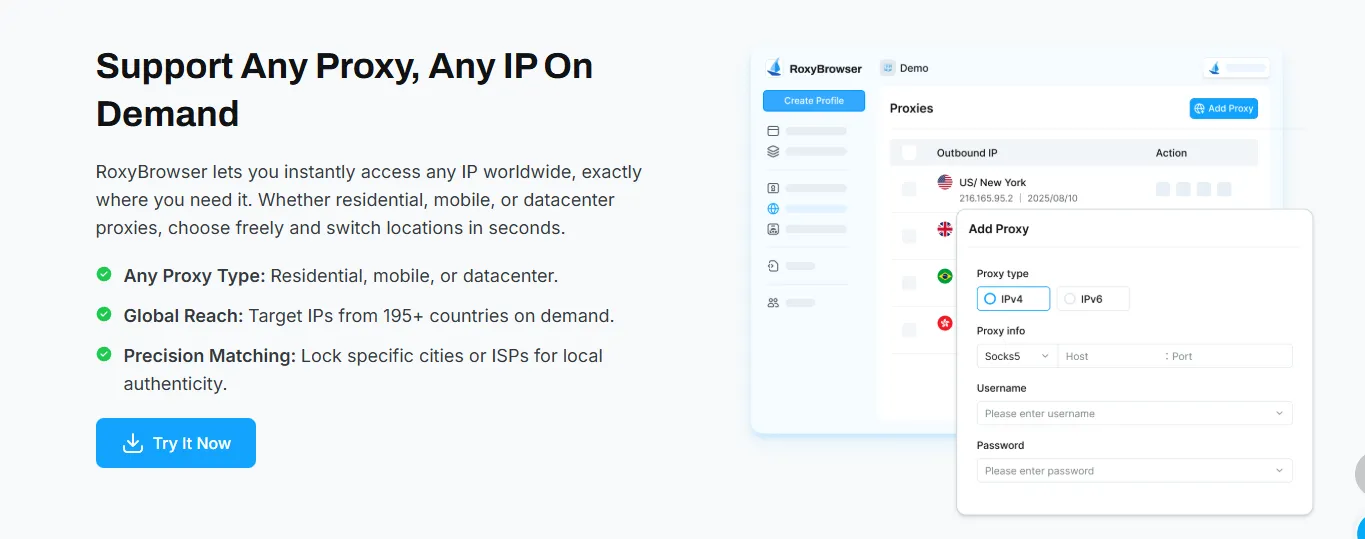Tick the select-all checkbox beside Outbound IP
This screenshot has width=1365, height=539.
[909, 153]
